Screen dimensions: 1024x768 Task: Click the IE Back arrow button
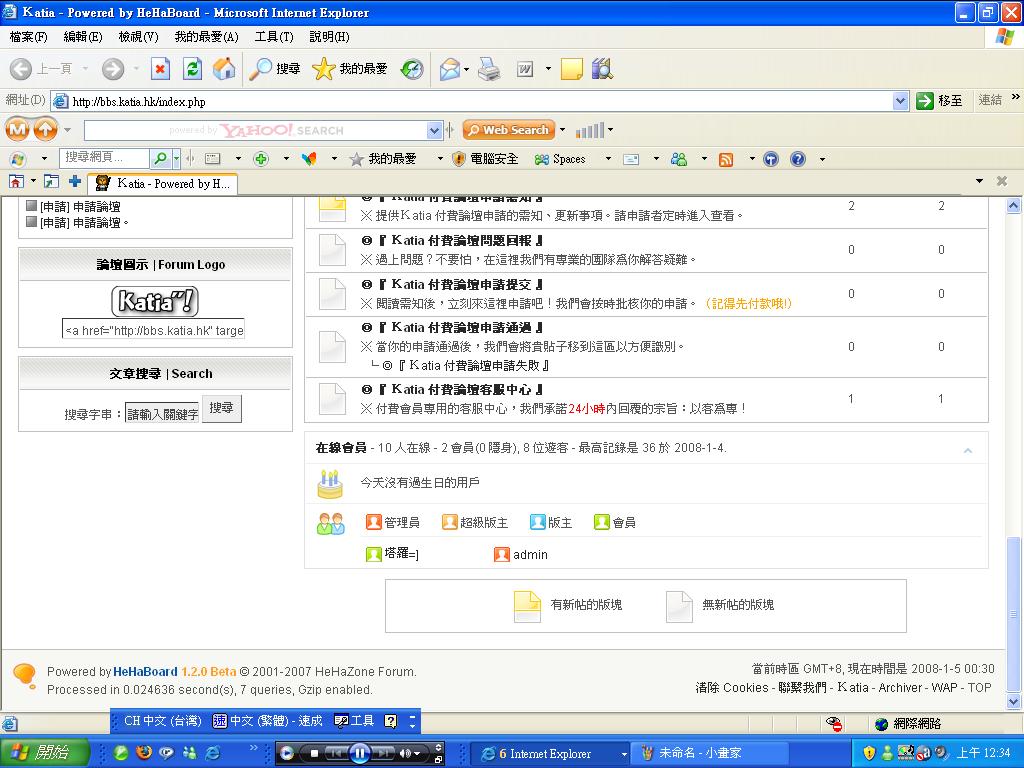(x=21, y=69)
